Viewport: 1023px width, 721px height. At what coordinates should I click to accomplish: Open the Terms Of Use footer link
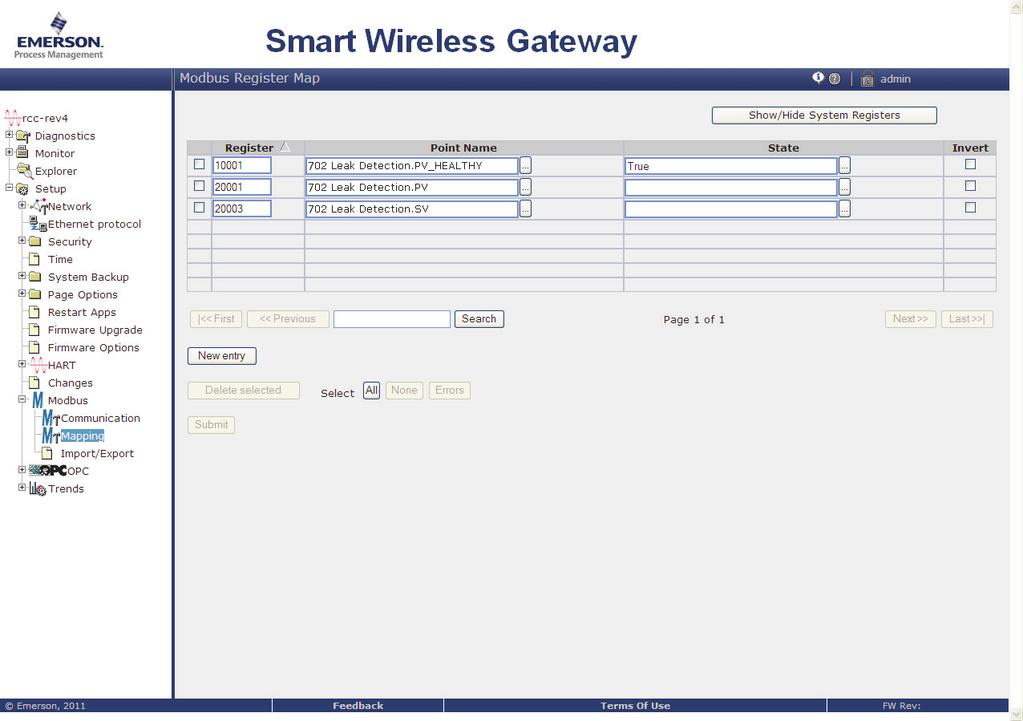[x=635, y=705]
